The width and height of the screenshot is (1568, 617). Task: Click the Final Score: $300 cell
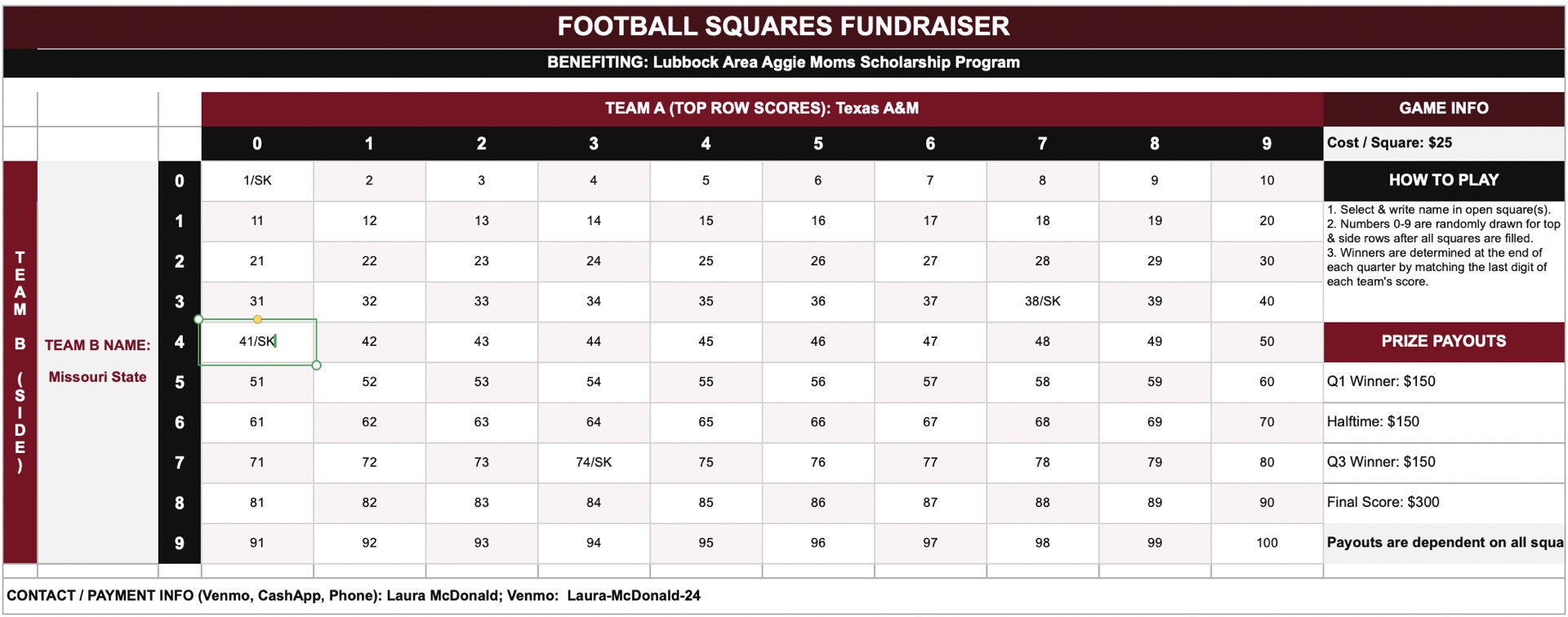click(x=1444, y=503)
